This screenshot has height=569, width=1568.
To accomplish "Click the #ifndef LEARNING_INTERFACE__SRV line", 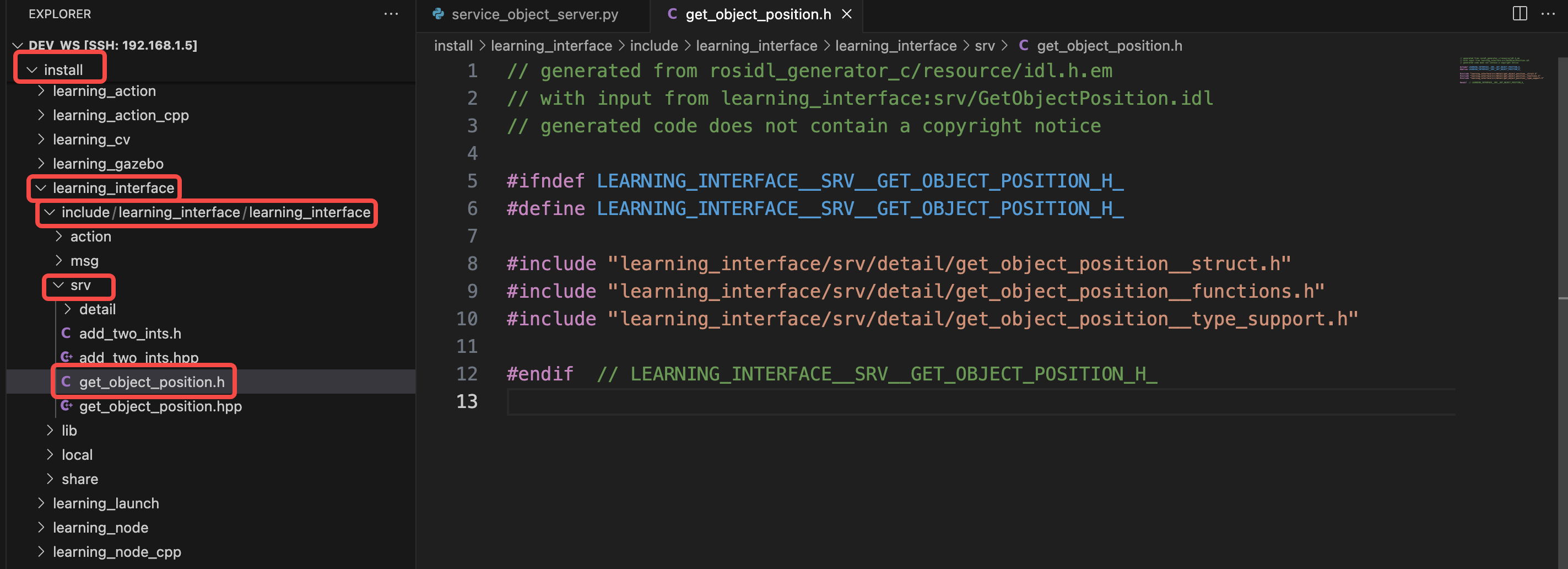I will click(x=814, y=181).
